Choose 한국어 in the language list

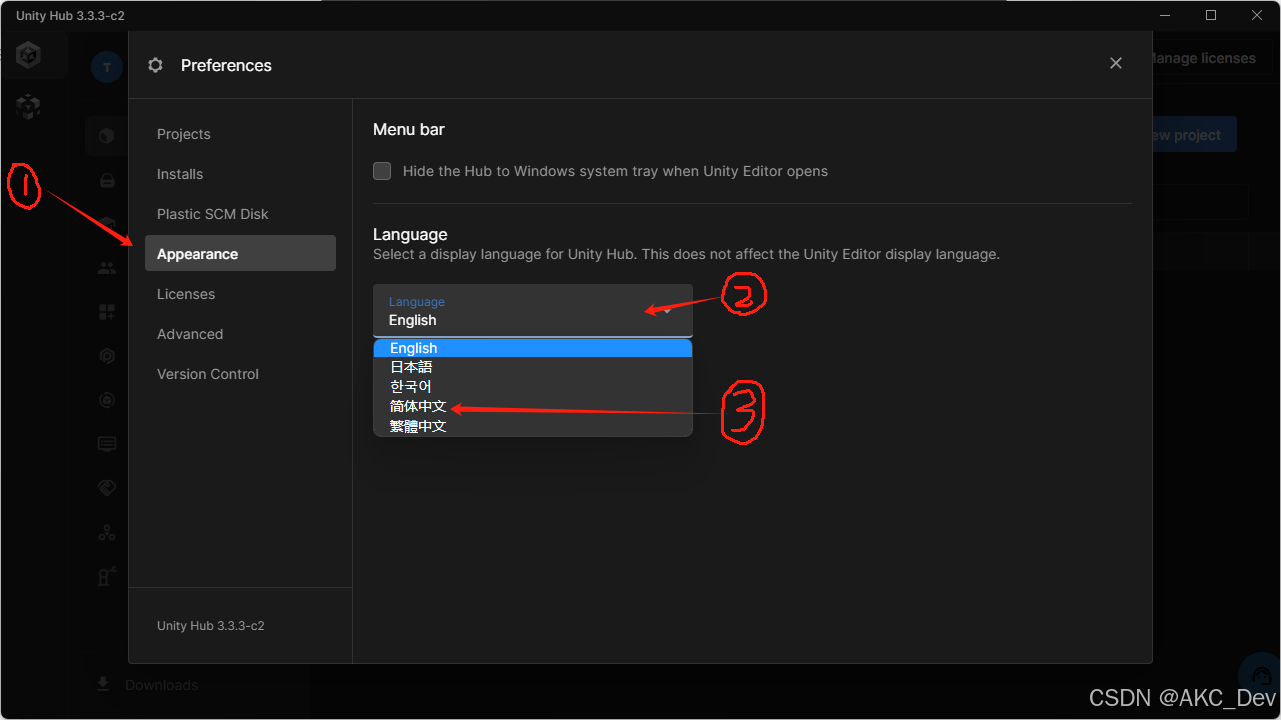pyautogui.click(x=533, y=386)
